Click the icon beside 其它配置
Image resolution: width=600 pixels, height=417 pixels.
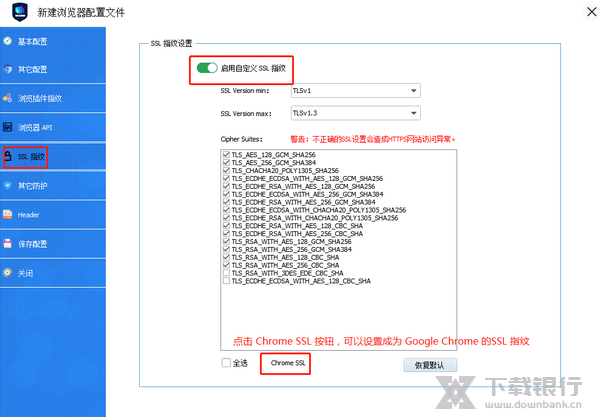click(x=8, y=69)
